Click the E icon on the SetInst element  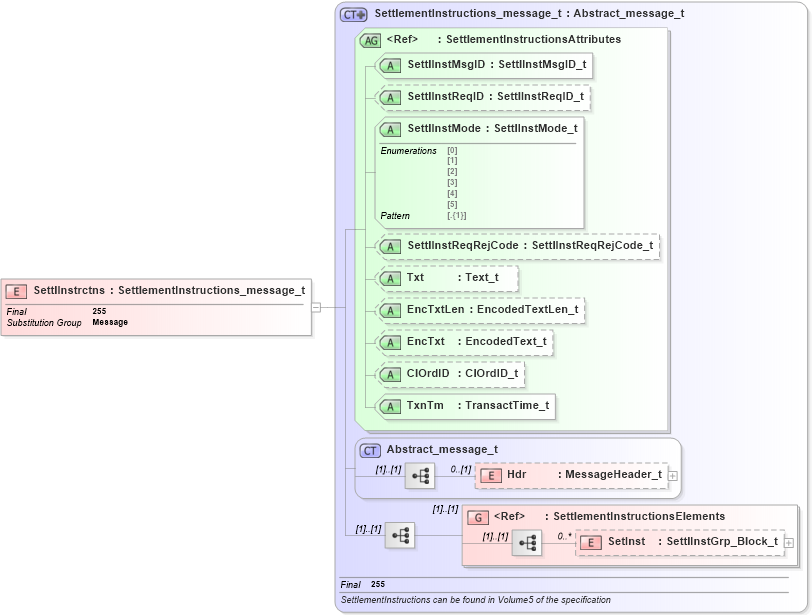589,541
